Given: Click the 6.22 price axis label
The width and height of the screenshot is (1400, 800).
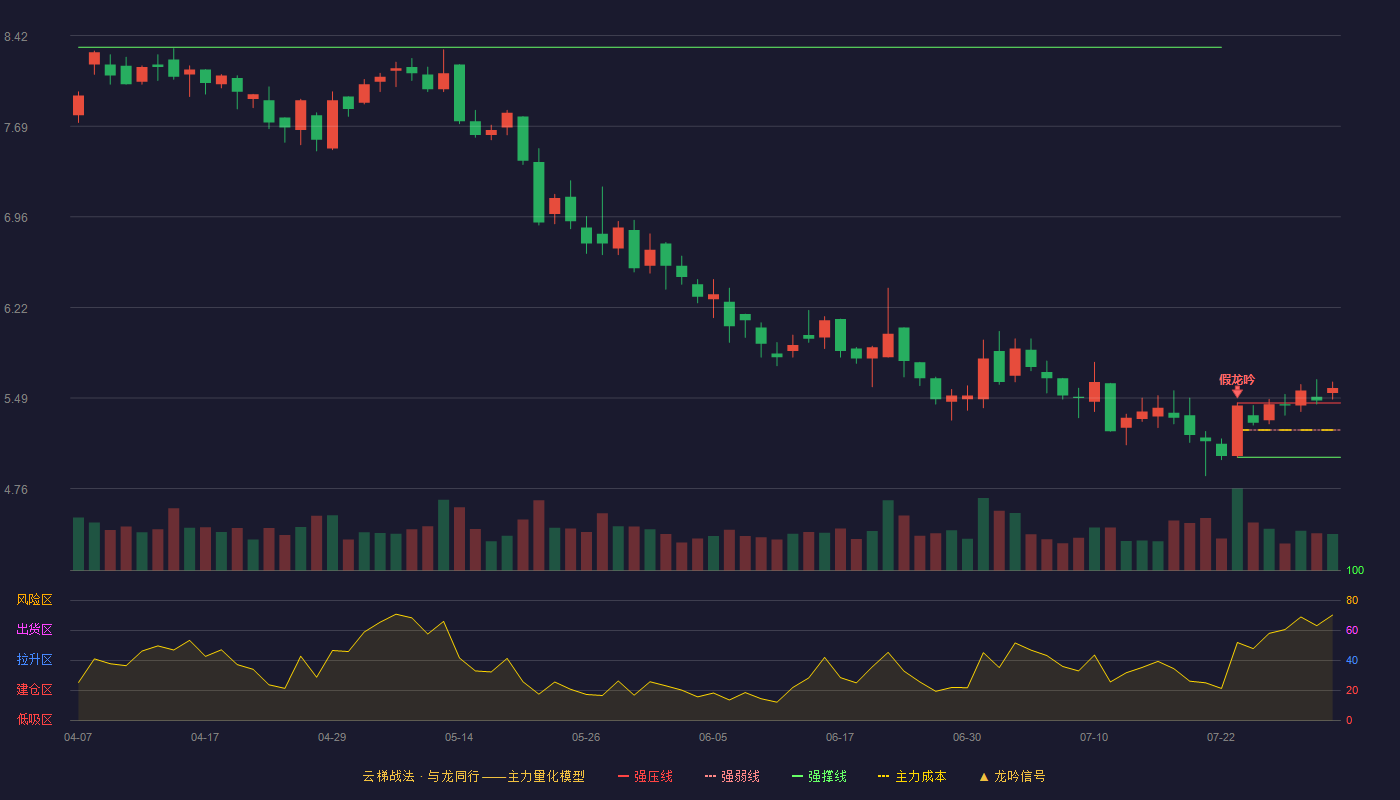Looking at the screenshot, I should (15, 309).
